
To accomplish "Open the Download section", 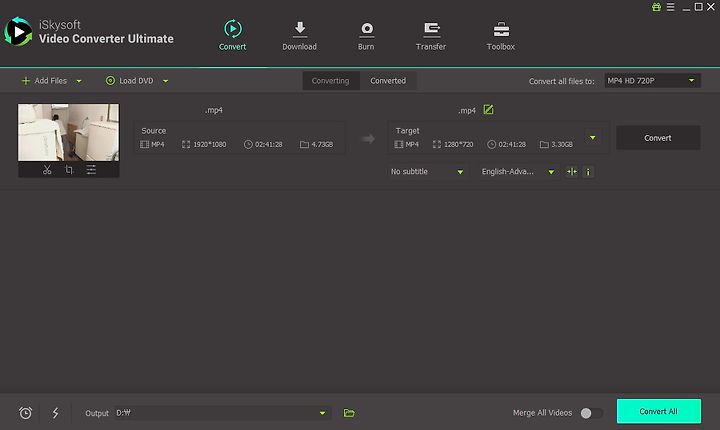I will 299,35.
